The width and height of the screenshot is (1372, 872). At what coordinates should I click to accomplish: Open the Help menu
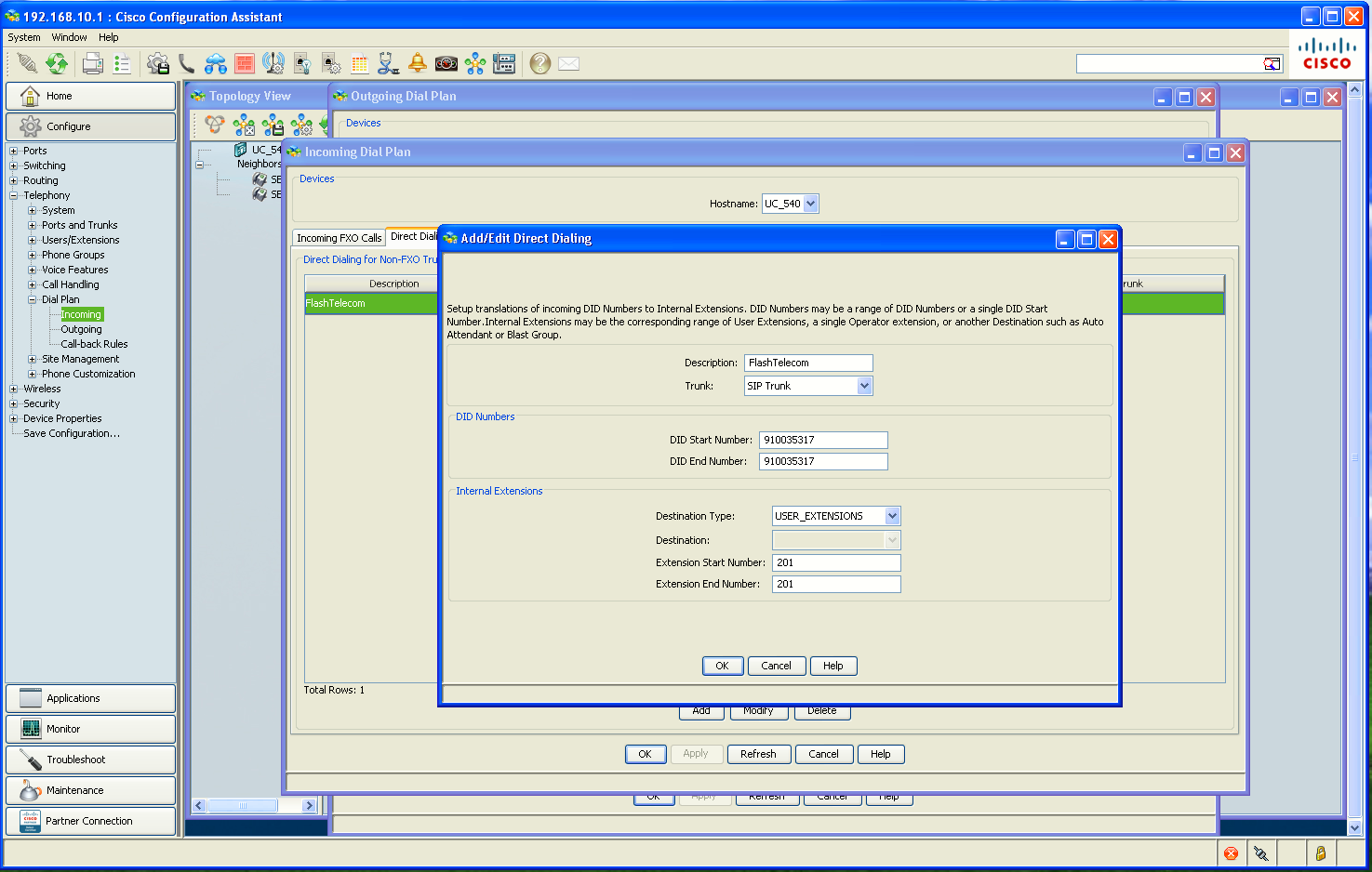[109, 37]
